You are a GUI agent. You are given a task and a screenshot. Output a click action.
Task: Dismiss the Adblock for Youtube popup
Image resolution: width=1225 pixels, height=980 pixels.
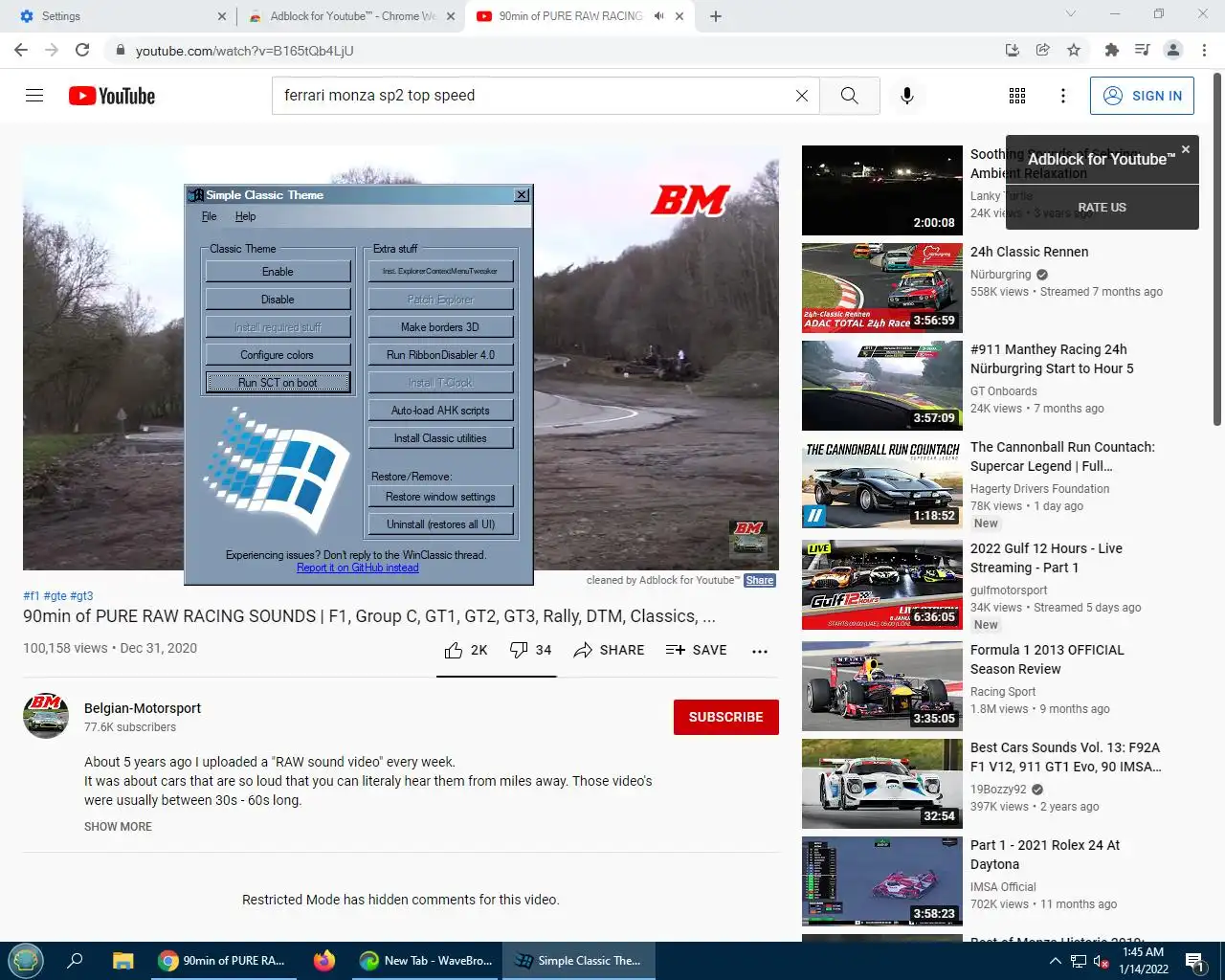(1185, 149)
